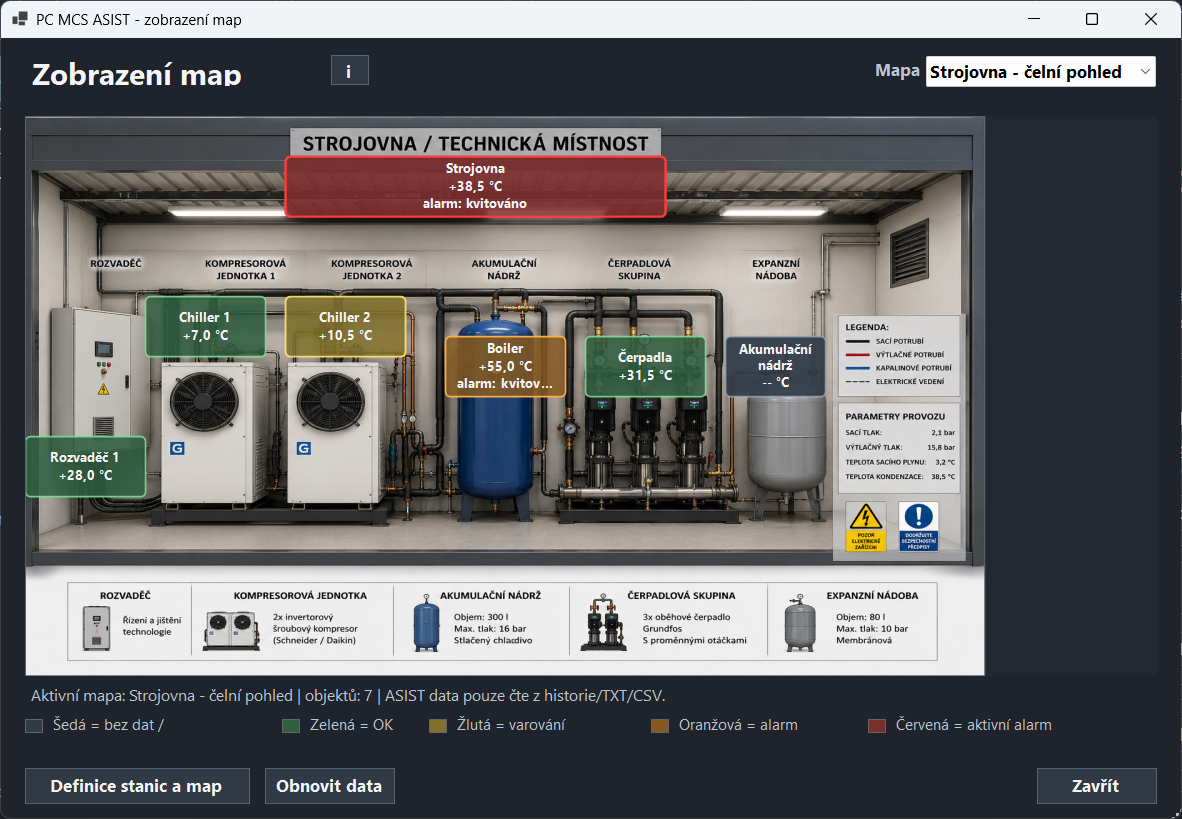Click the grey legend swatch 'Šedá'

coord(34,725)
